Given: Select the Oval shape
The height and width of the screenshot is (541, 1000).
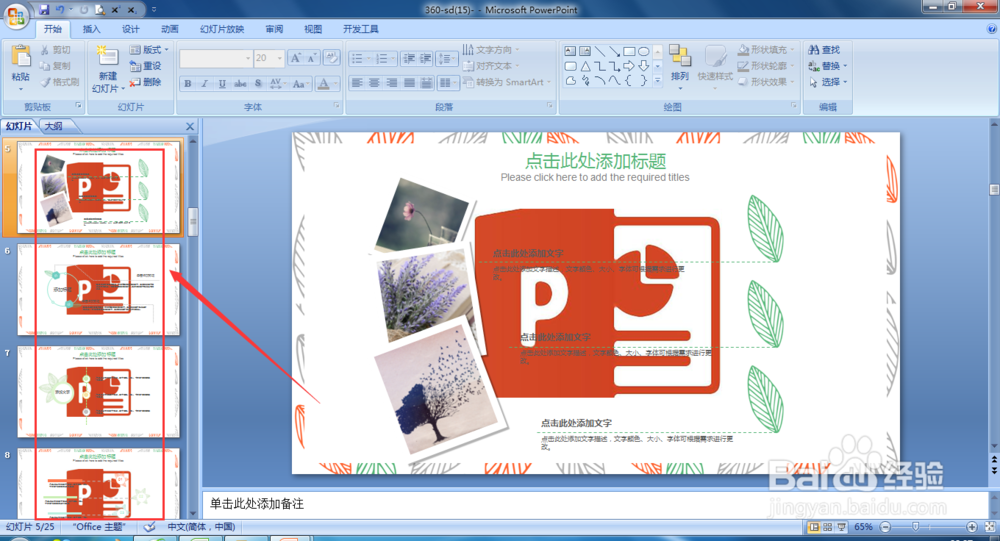Looking at the screenshot, I should point(644,51).
